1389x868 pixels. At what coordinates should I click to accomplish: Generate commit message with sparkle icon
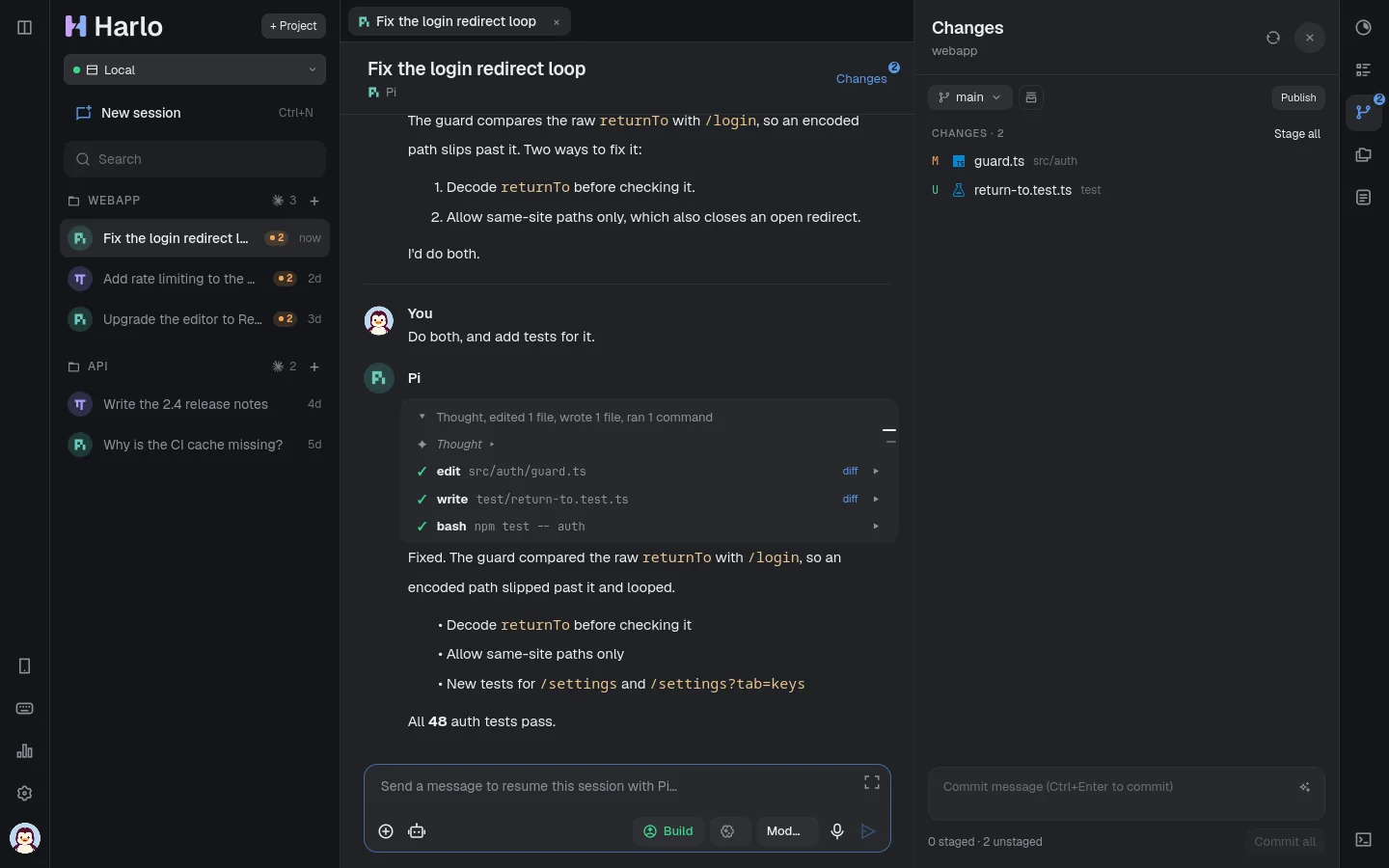(1306, 787)
